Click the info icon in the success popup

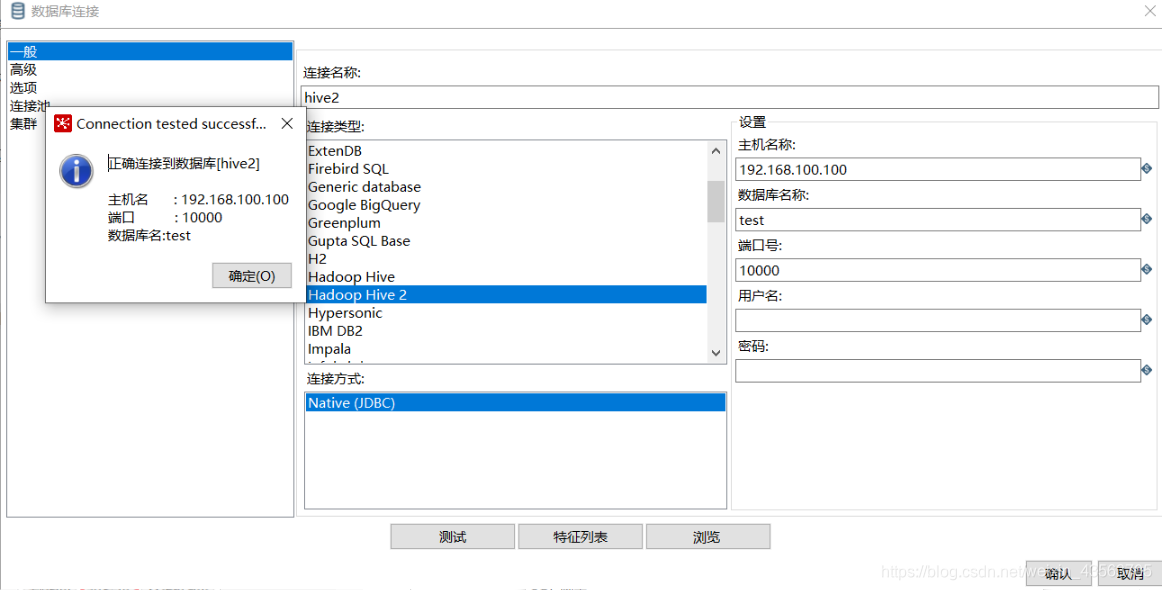pos(76,171)
